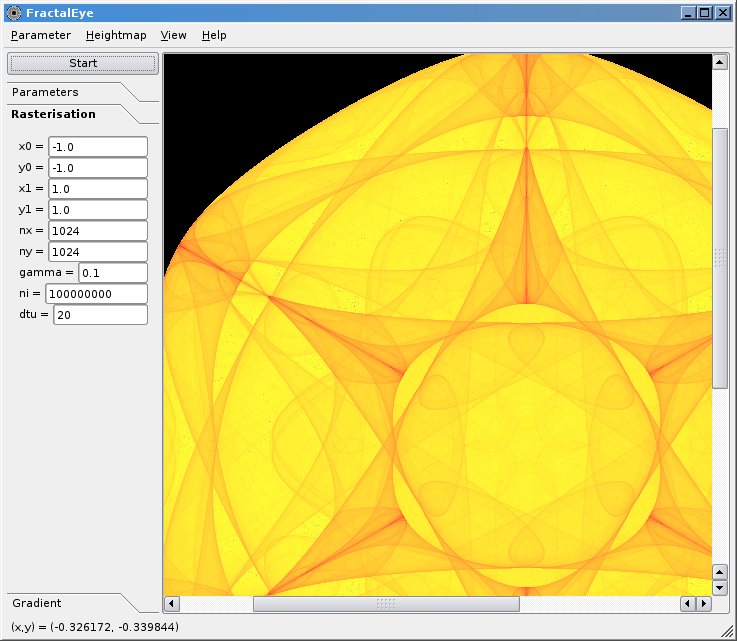Image resolution: width=737 pixels, height=641 pixels.
Task: Click the nx field showing 1024
Action: click(98, 231)
